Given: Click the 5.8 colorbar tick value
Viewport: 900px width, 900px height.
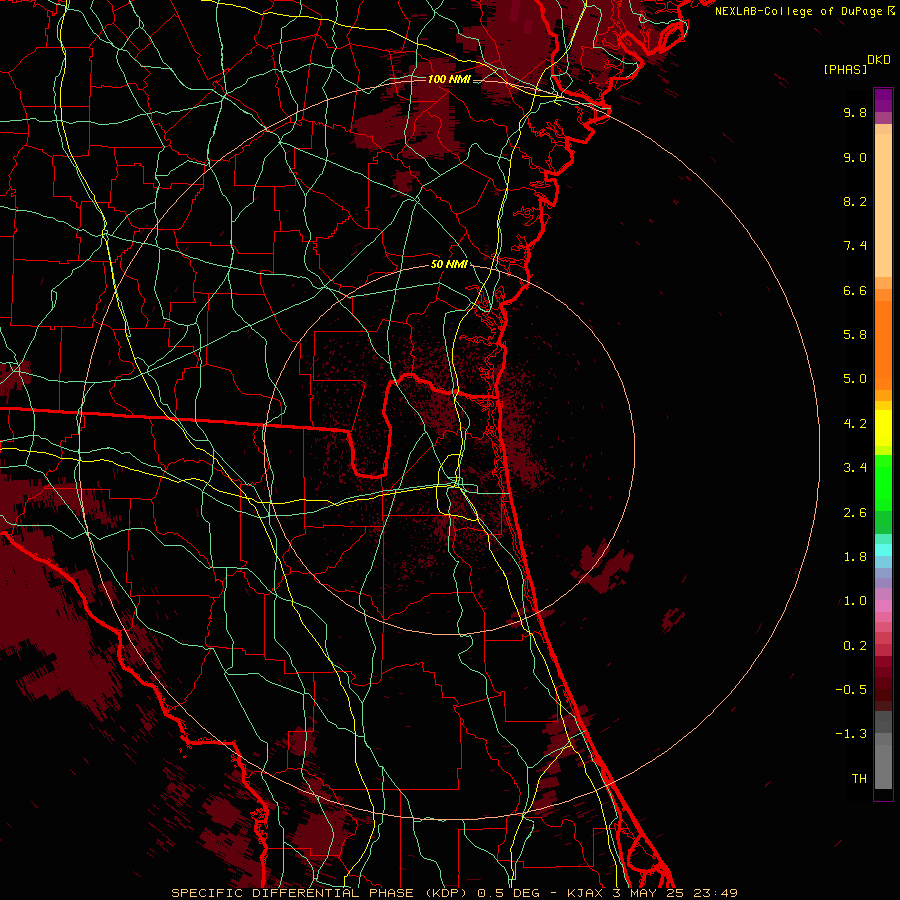Looking at the screenshot, I should (855, 335).
